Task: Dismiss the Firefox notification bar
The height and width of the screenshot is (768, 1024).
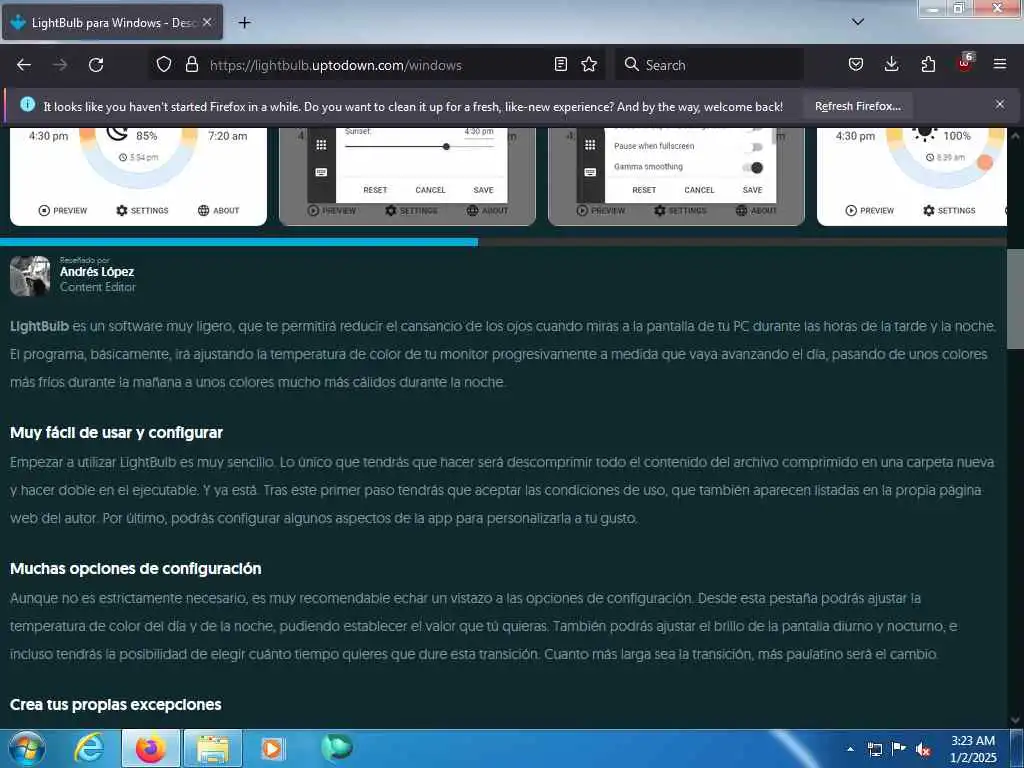Action: coord(1000,104)
